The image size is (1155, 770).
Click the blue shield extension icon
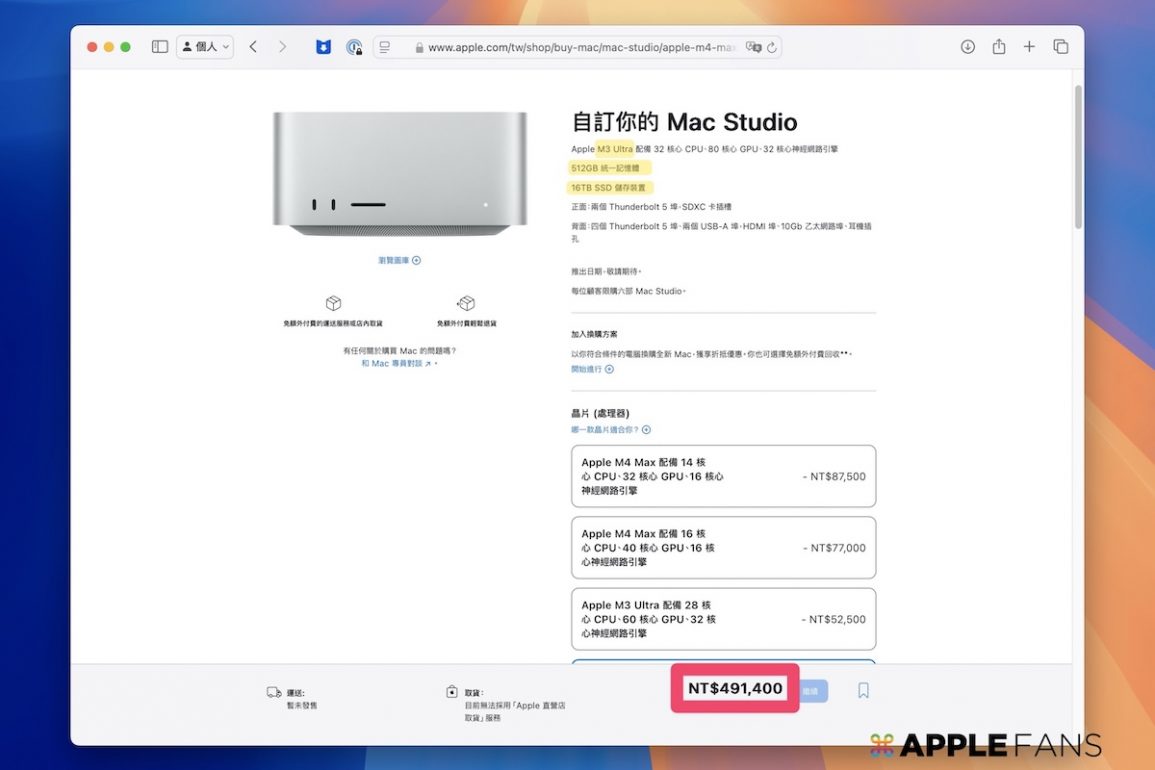point(323,47)
